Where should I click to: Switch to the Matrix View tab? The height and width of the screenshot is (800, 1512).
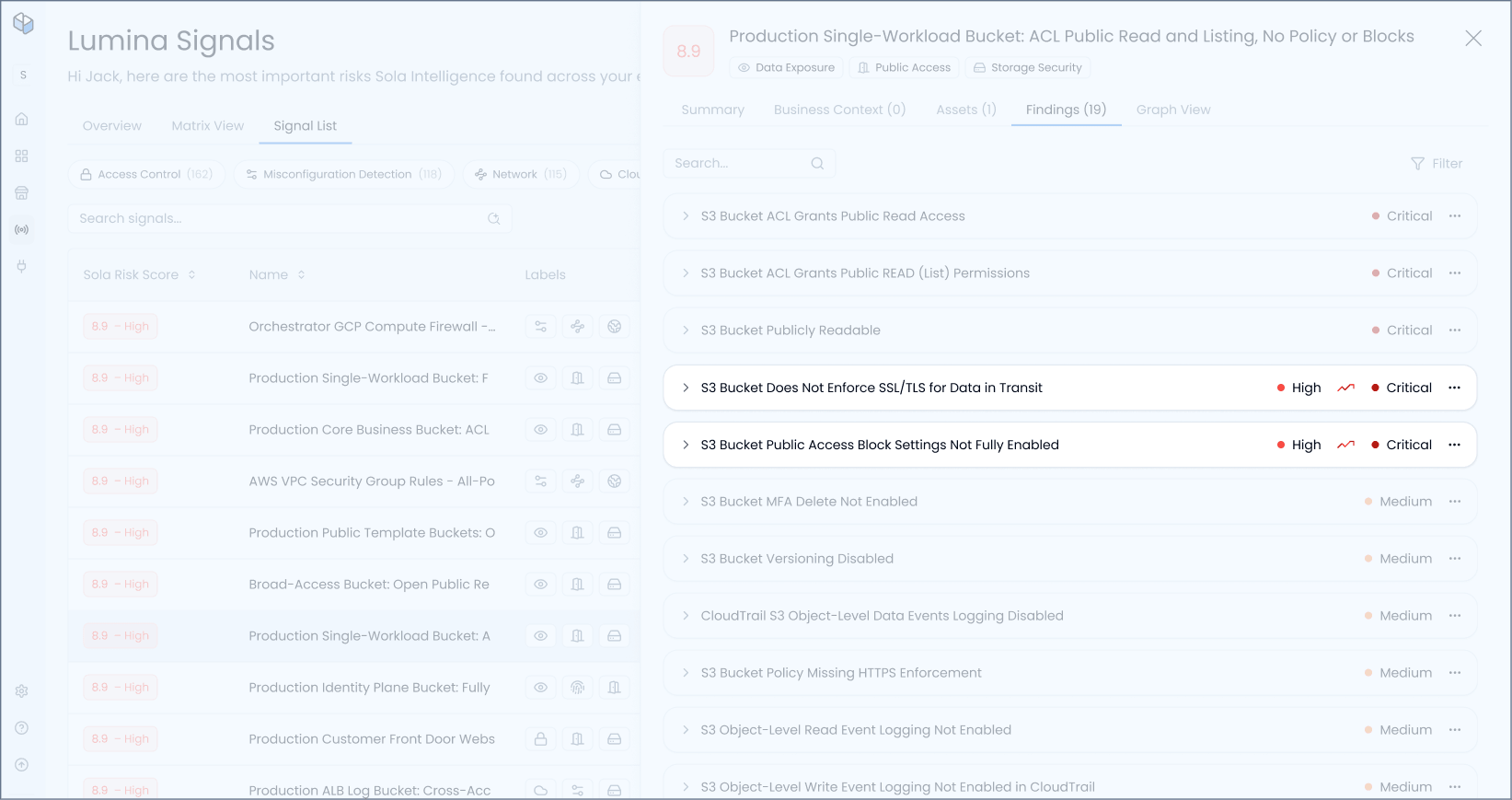(x=208, y=126)
